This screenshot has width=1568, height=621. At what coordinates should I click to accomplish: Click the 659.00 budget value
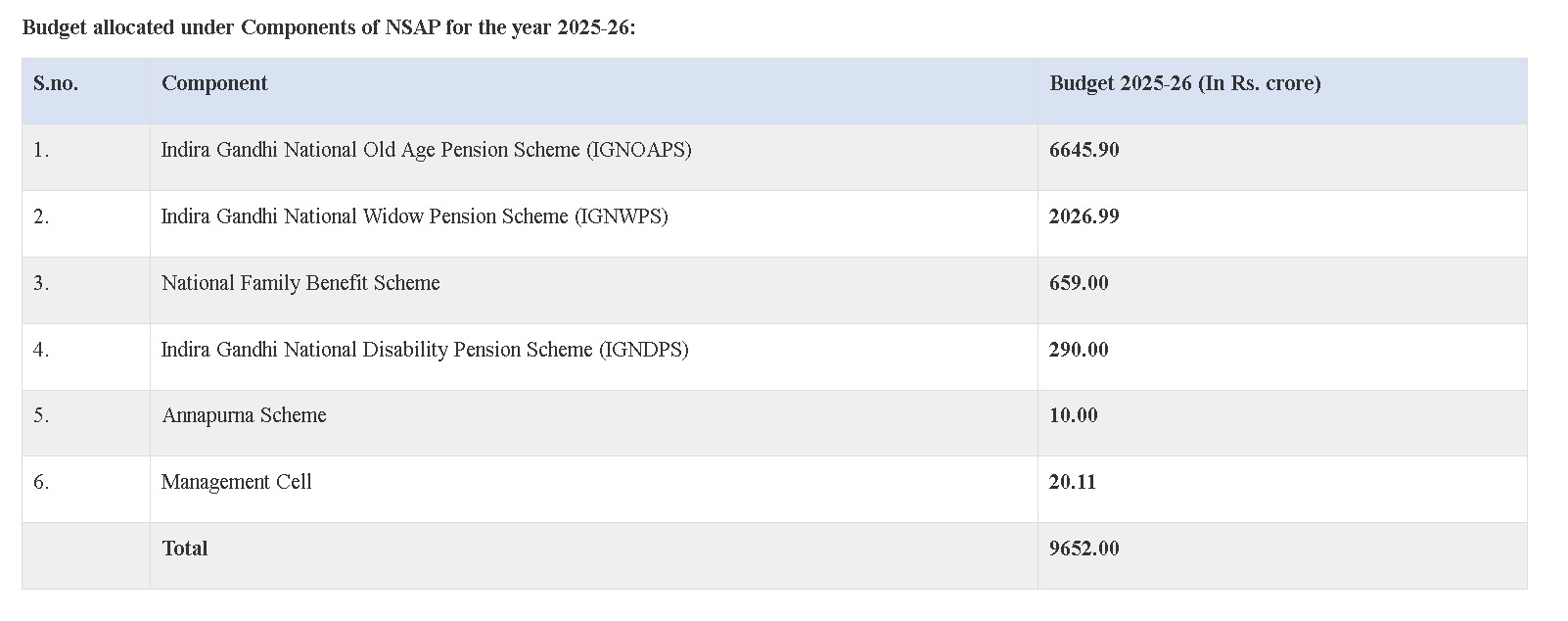1079,283
